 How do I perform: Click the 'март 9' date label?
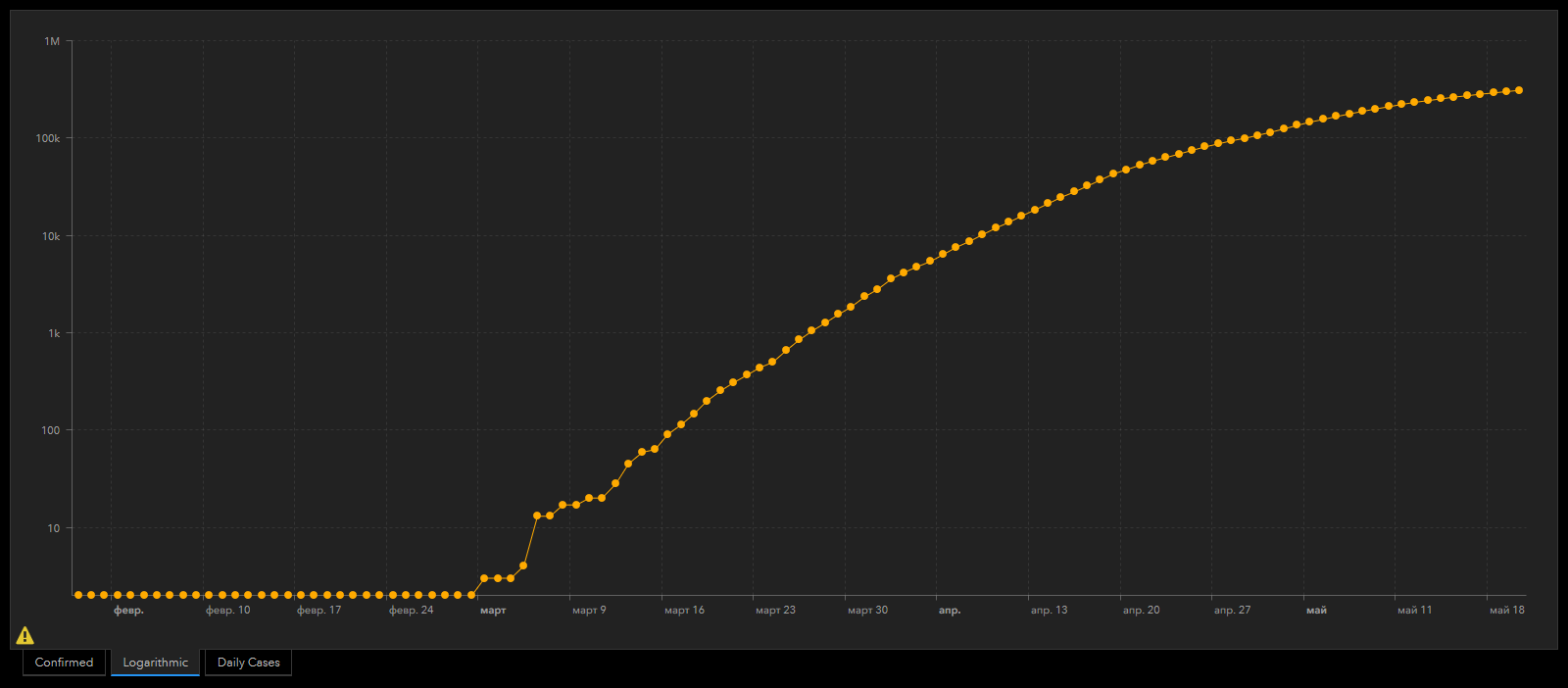click(x=589, y=610)
